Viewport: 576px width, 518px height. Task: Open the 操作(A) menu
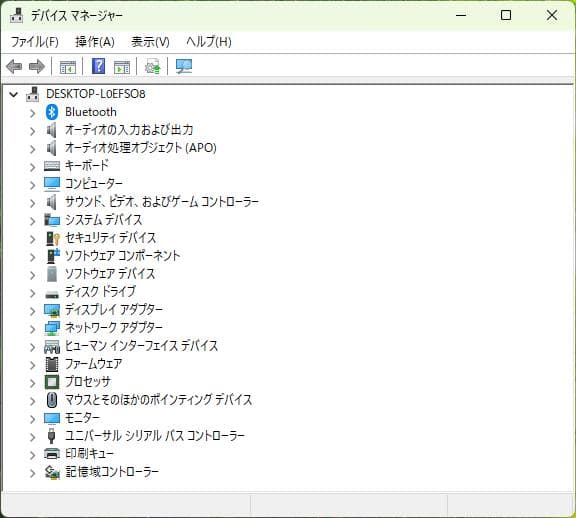(95, 42)
